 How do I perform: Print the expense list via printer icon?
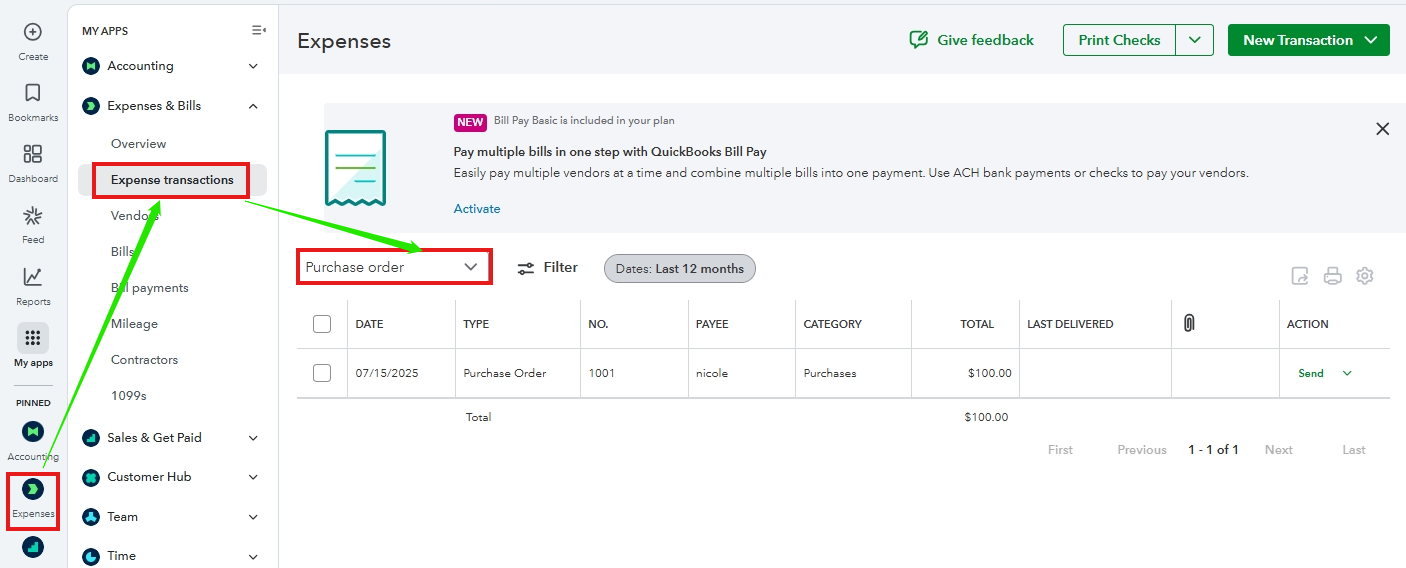coord(1332,276)
